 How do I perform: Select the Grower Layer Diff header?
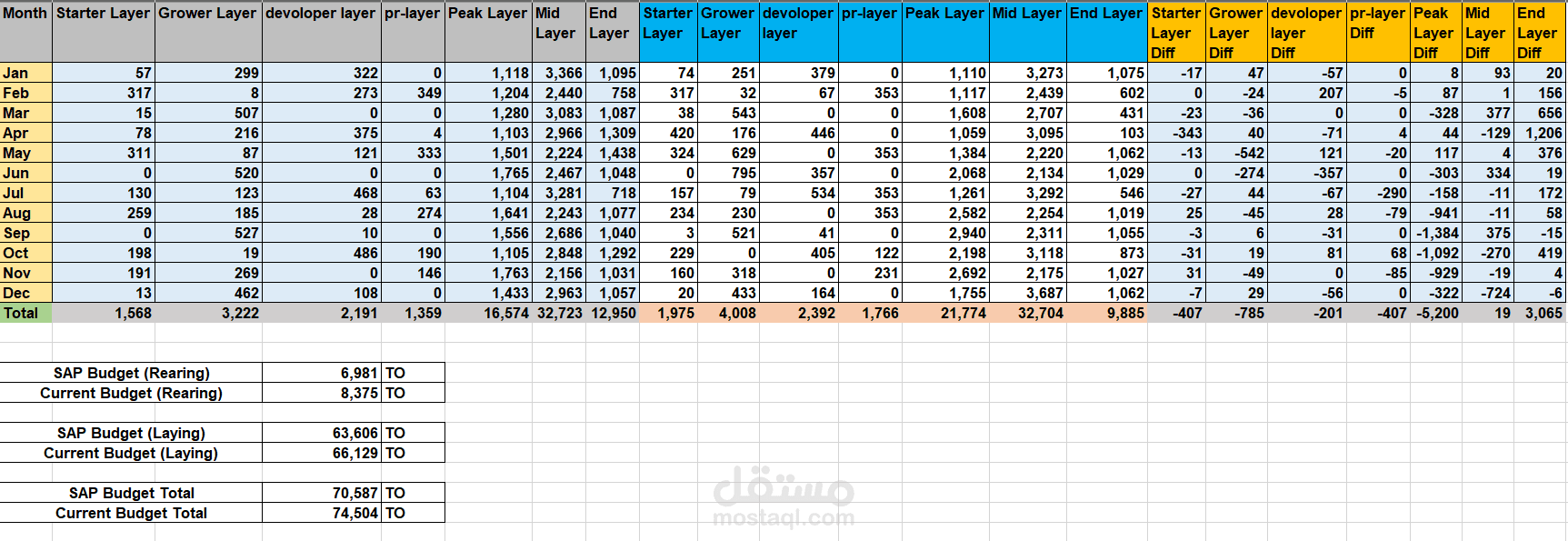tap(1236, 33)
